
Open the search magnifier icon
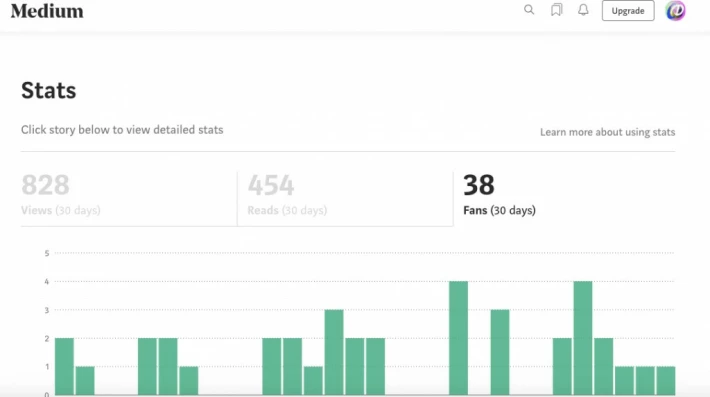529,10
